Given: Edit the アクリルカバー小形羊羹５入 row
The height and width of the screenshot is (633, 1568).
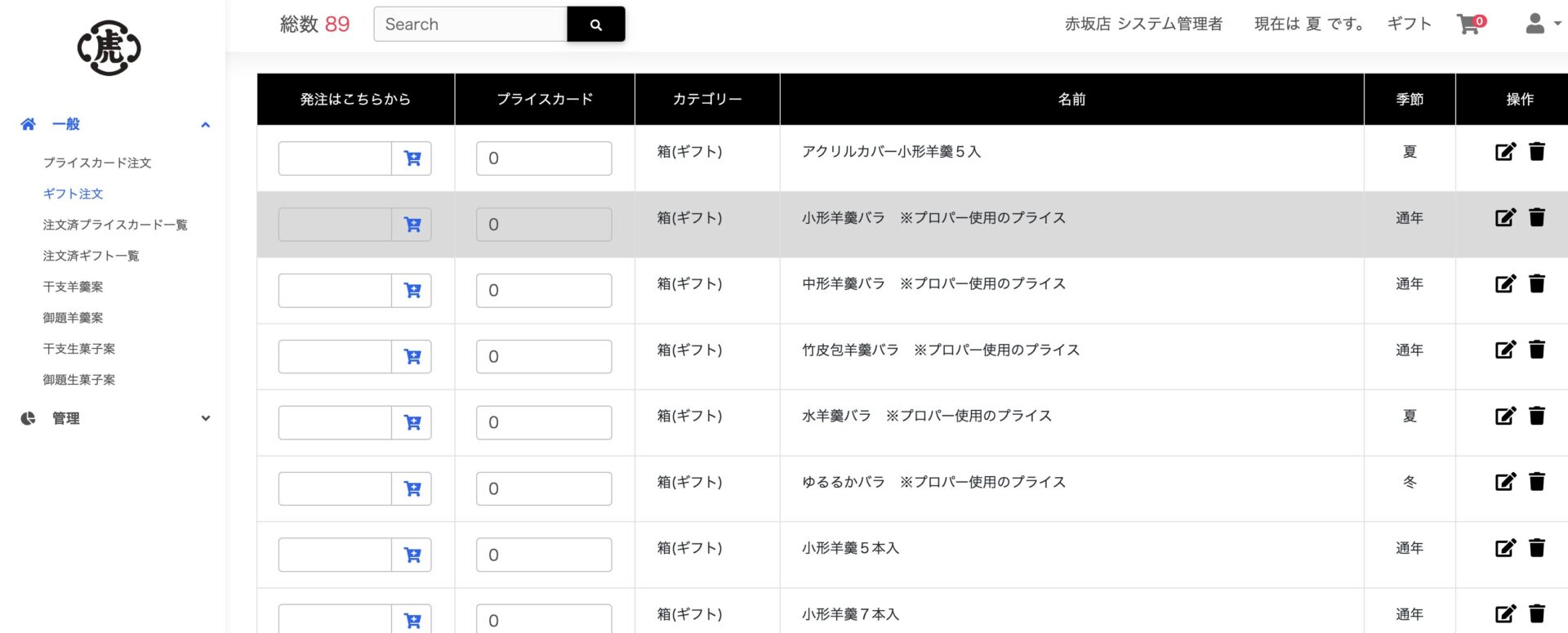Looking at the screenshot, I should click(x=1505, y=151).
